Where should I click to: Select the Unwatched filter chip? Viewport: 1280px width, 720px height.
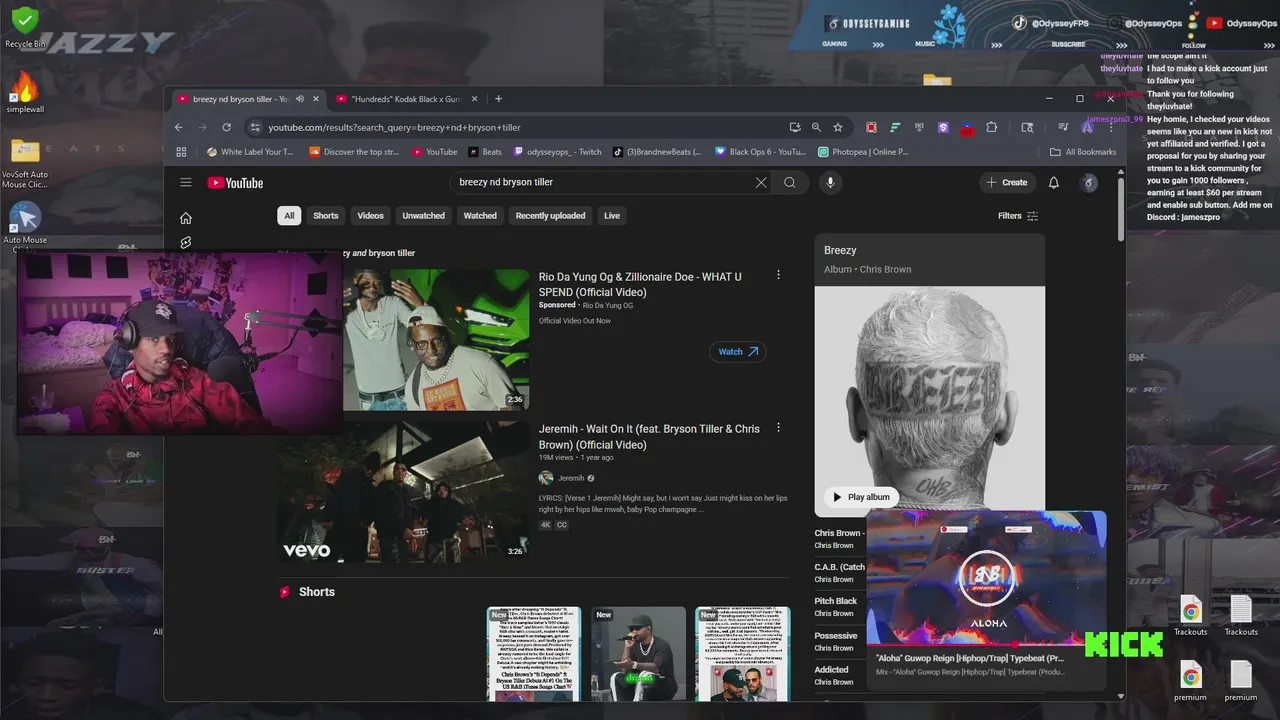click(424, 215)
